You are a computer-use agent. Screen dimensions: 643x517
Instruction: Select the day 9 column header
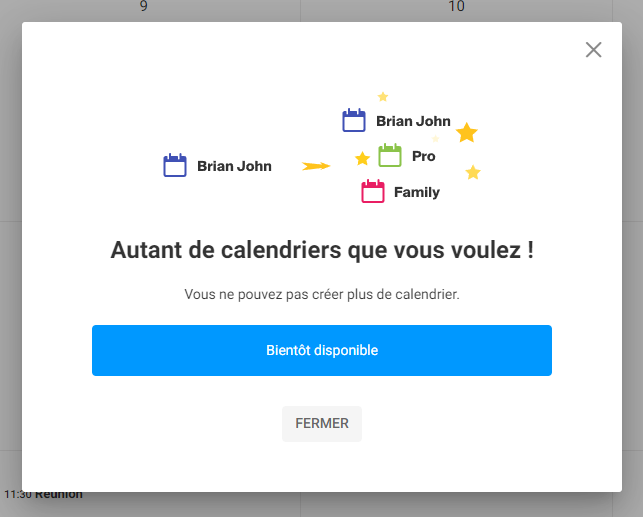[144, 6]
